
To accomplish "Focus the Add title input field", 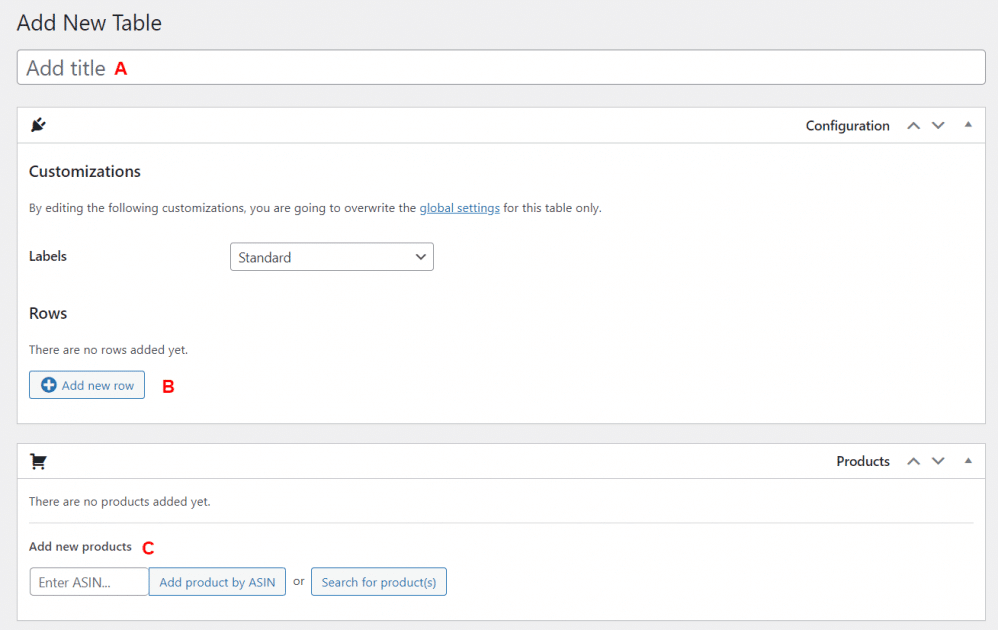I will point(501,67).
